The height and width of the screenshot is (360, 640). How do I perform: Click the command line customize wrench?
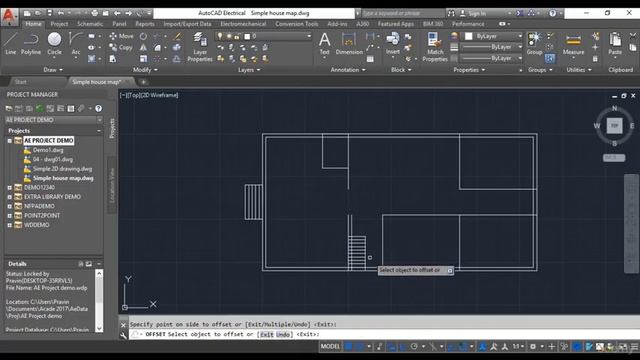tap(123, 336)
